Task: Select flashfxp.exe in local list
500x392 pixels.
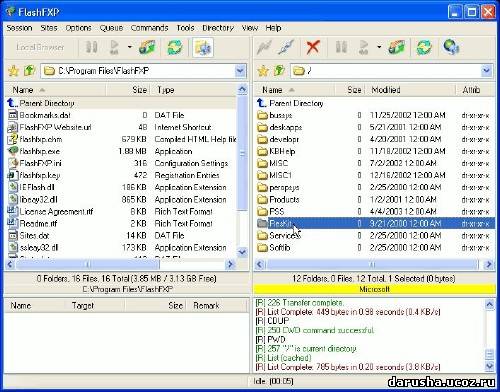Action: [40, 151]
